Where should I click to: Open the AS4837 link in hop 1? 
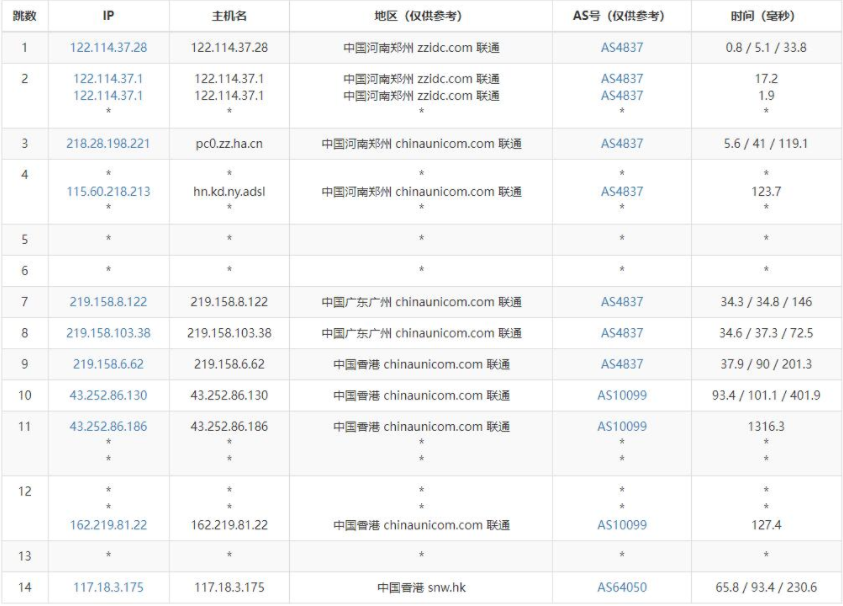622,47
